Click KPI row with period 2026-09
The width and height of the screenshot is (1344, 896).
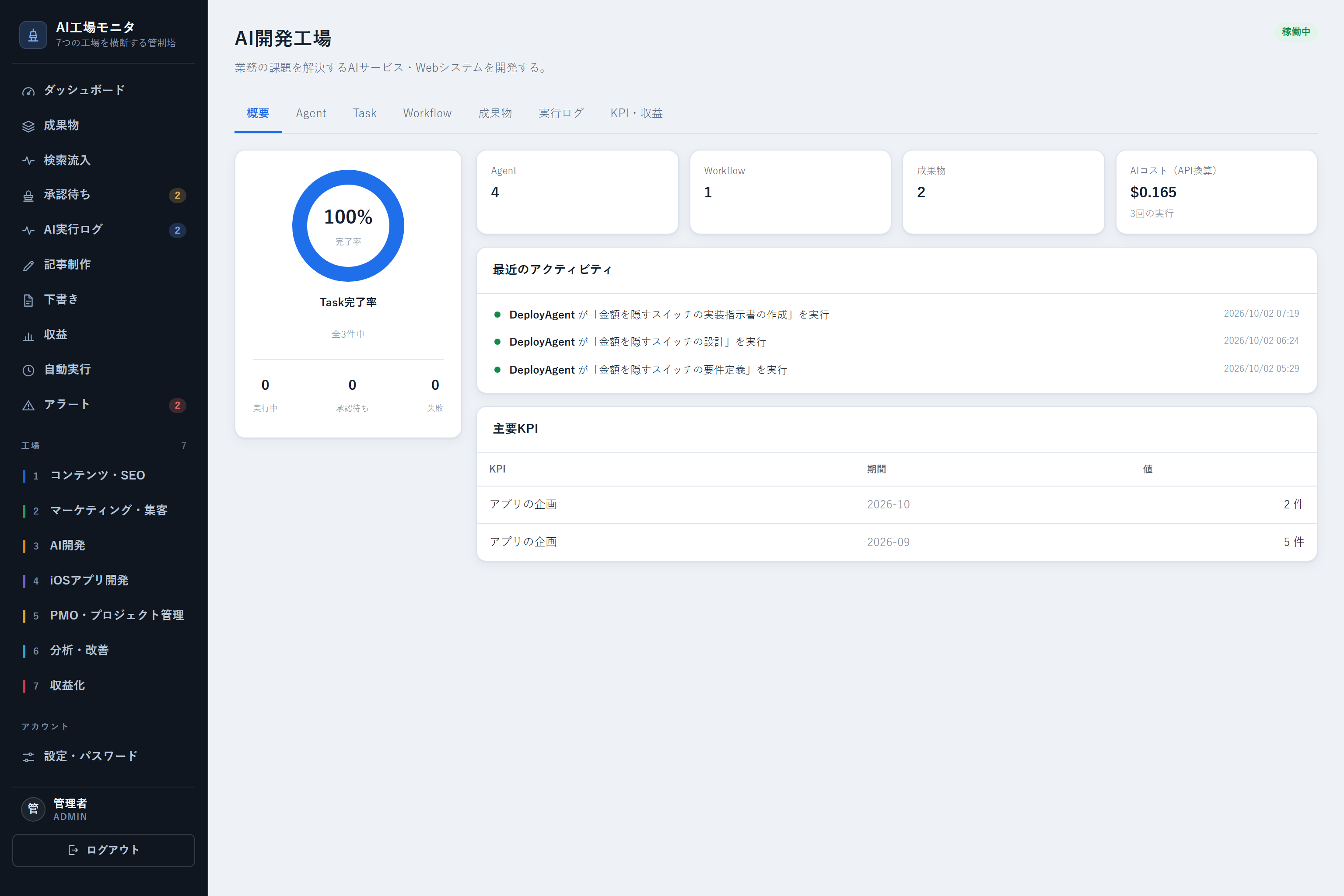[896, 542]
